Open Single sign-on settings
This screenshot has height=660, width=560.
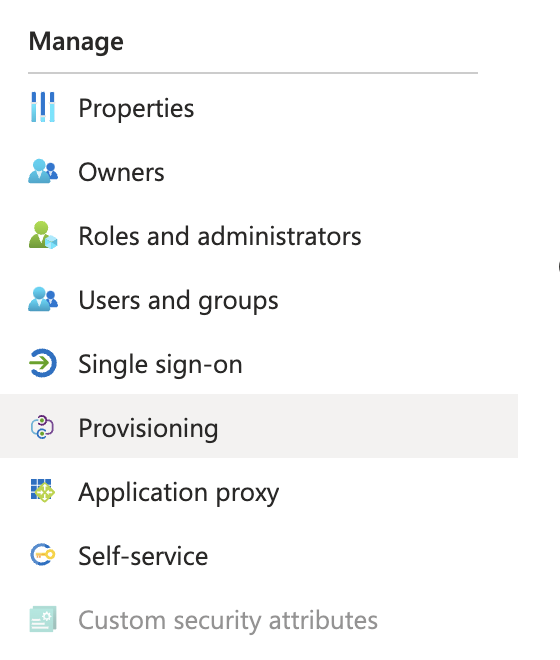tap(160, 365)
